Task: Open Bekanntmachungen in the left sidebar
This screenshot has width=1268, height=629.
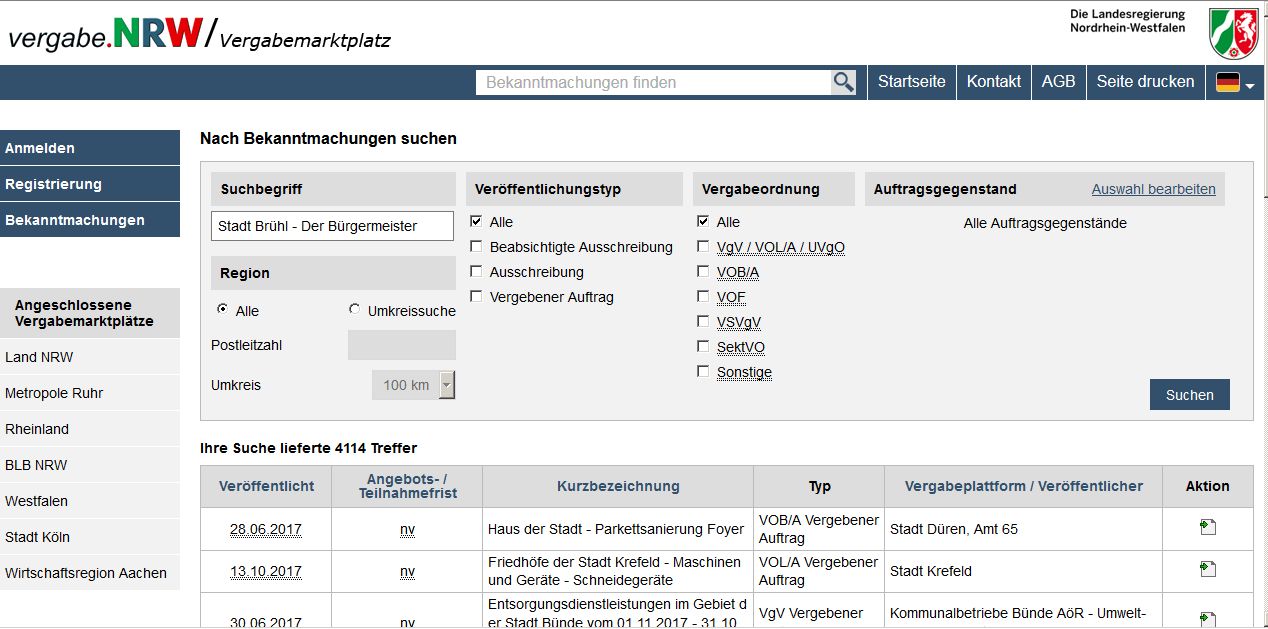Action: pos(90,220)
